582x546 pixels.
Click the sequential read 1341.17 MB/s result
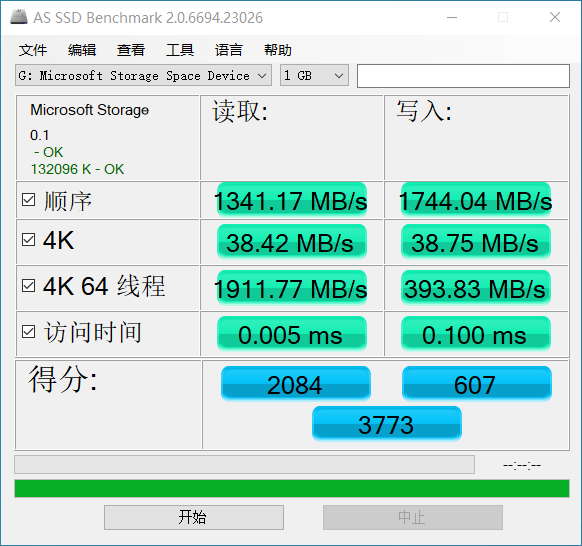[x=292, y=200]
